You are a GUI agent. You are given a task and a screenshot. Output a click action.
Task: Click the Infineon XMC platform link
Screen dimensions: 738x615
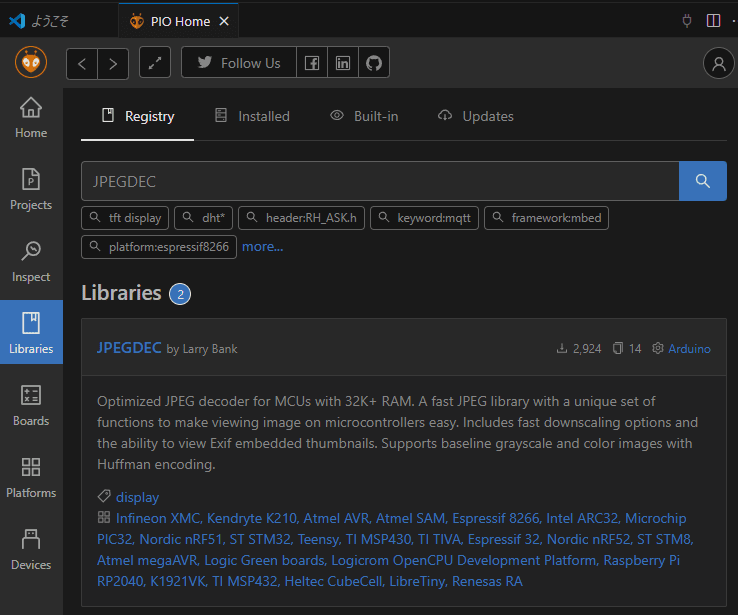coord(158,518)
